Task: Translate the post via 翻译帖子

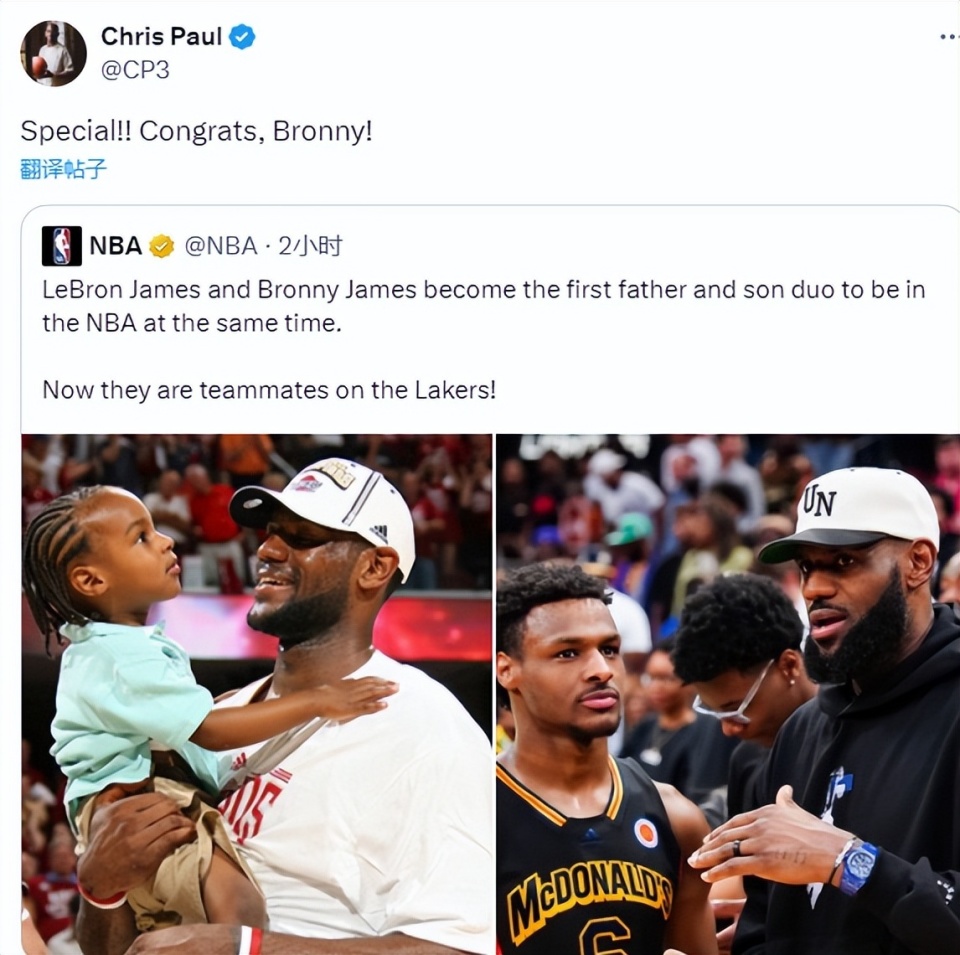Action: coord(63,168)
